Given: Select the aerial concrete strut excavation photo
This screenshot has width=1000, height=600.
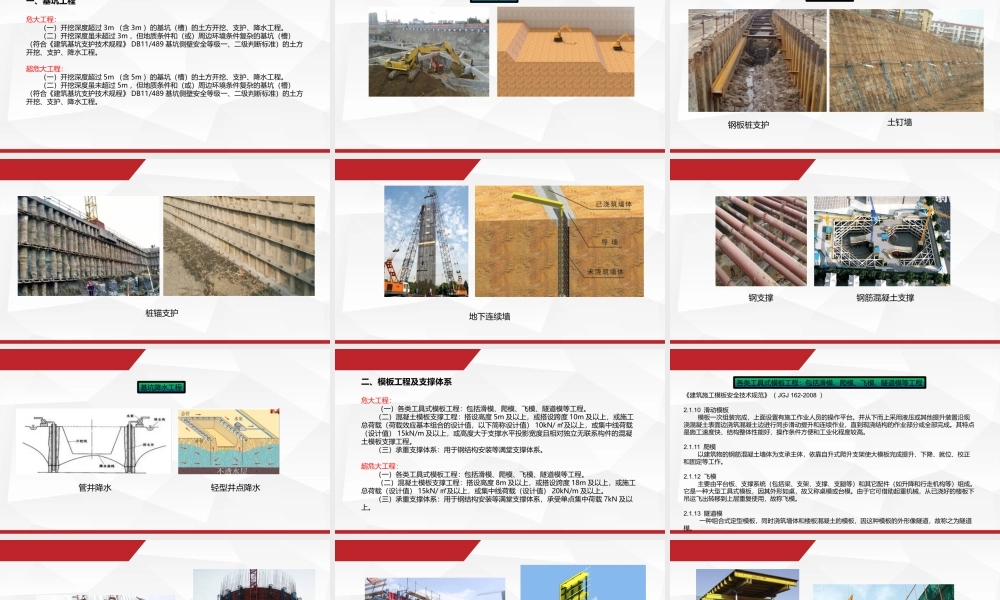Looking at the screenshot, I should click(x=882, y=241).
